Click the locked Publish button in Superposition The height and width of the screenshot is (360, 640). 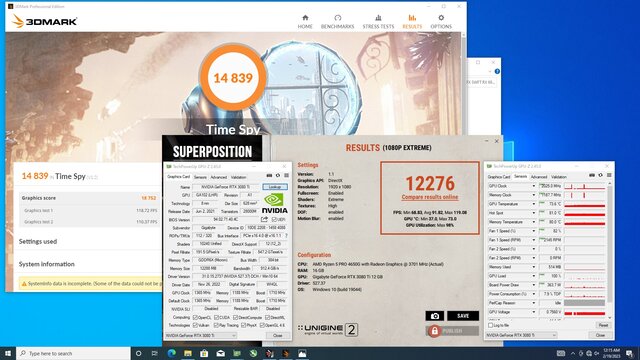452,331
